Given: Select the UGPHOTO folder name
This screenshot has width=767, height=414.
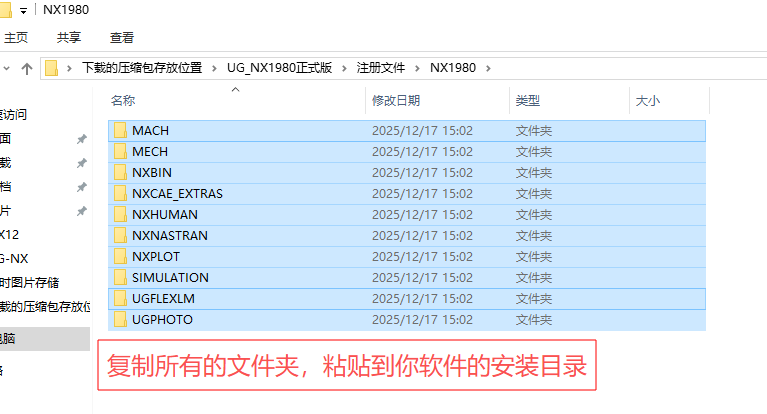Looking at the screenshot, I should coord(162,320).
